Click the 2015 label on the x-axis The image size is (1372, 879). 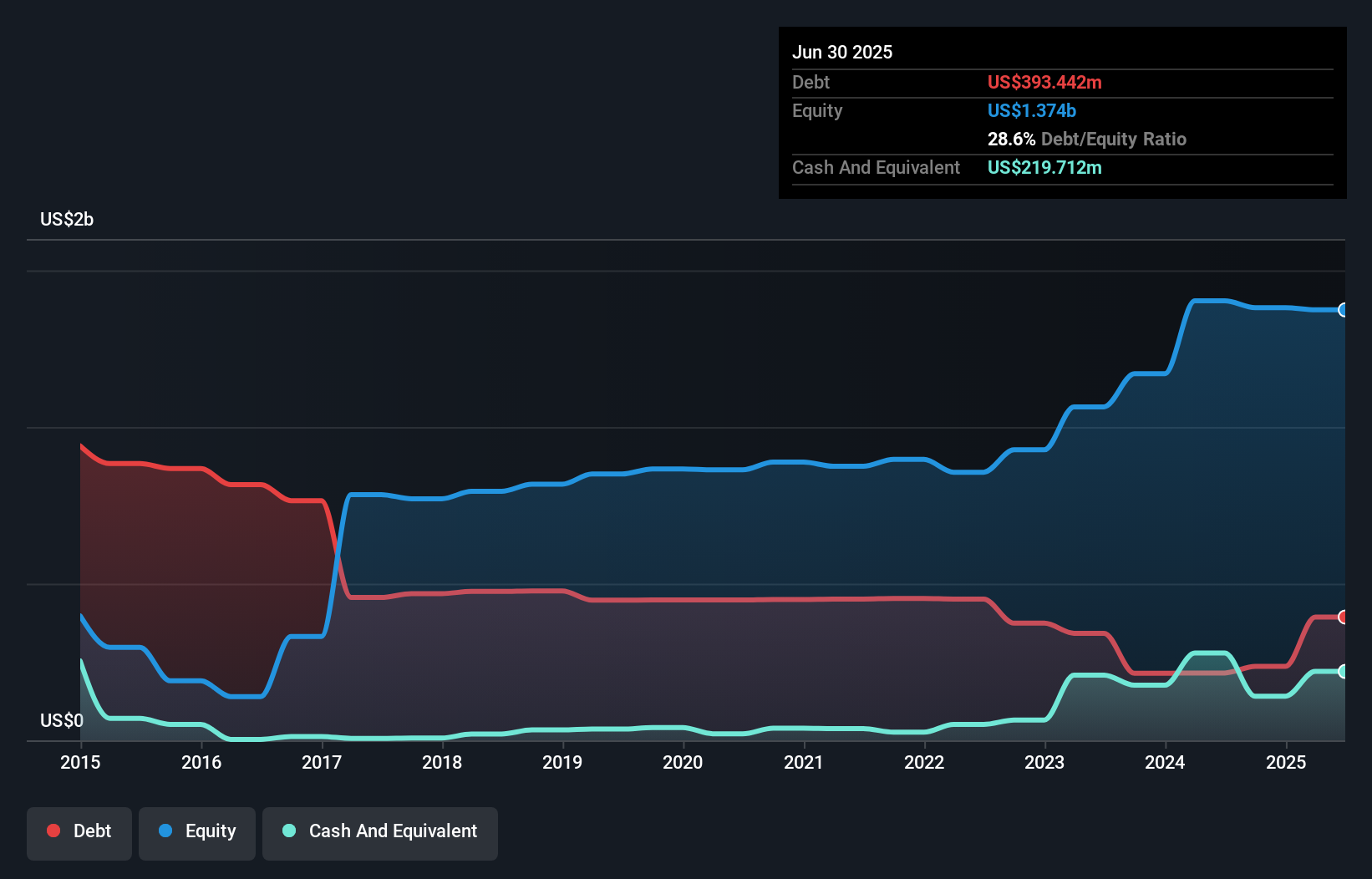(79, 762)
